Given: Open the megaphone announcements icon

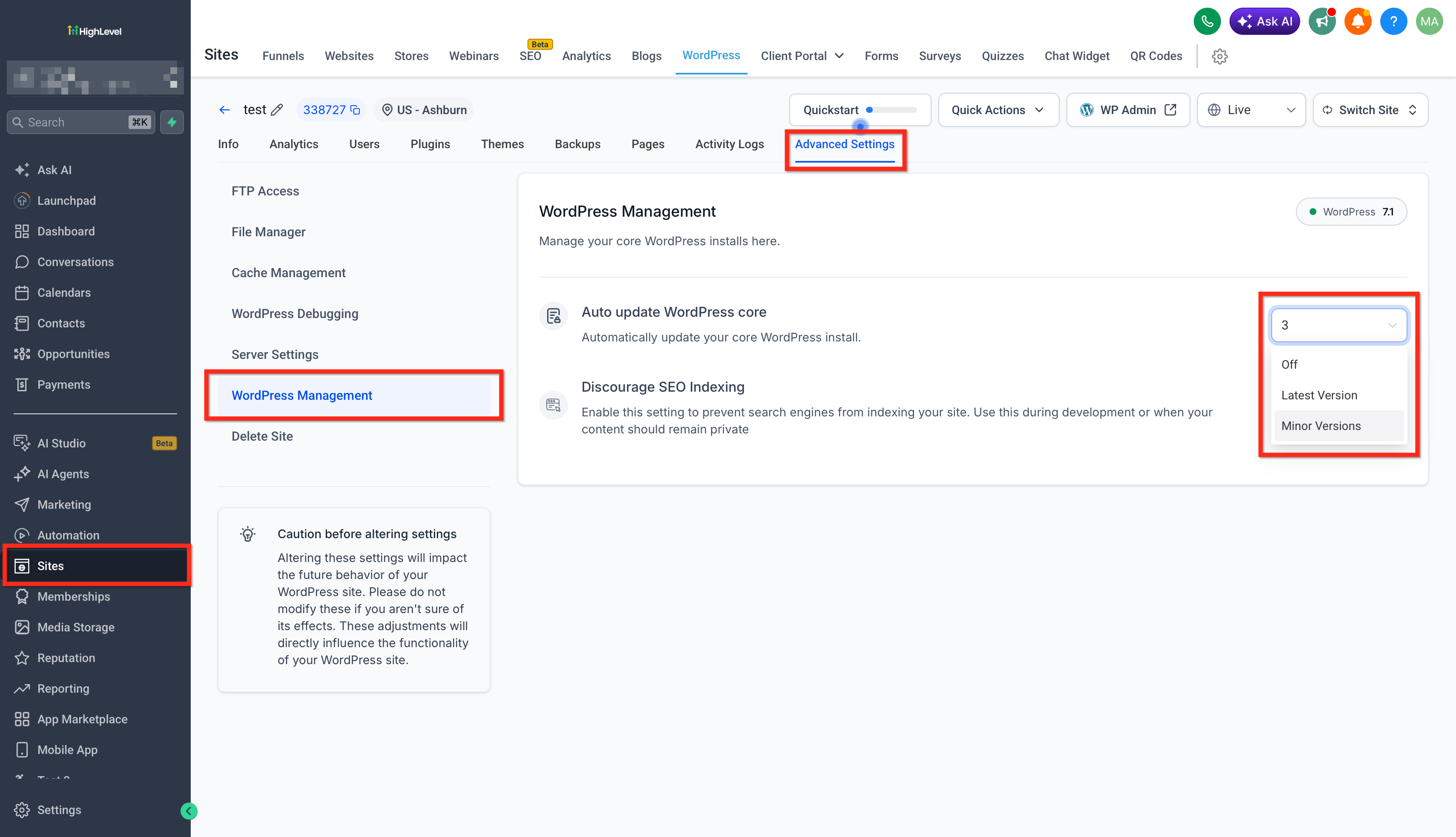Looking at the screenshot, I should click(1322, 22).
